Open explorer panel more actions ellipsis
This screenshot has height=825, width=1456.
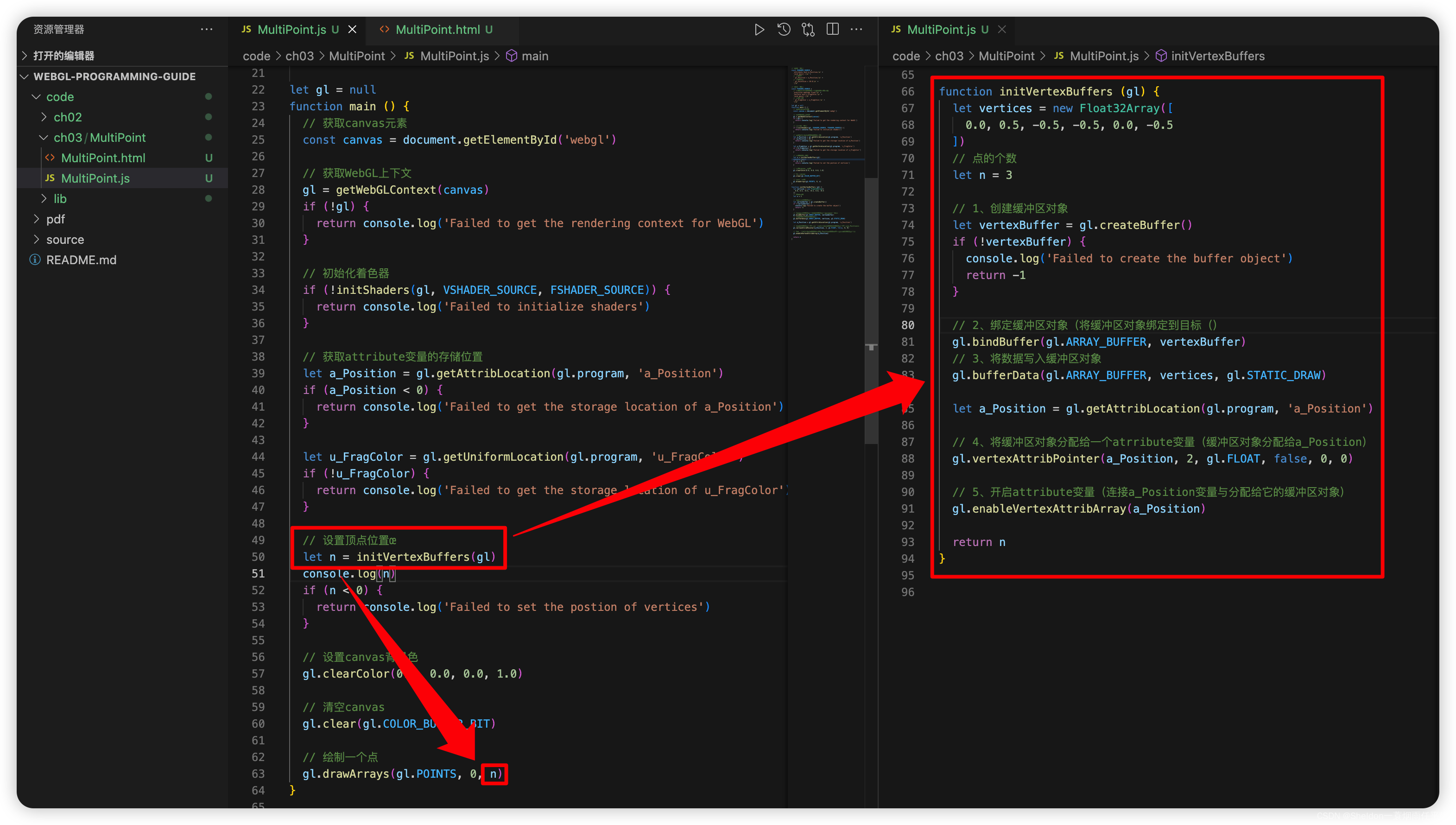point(207,30)
